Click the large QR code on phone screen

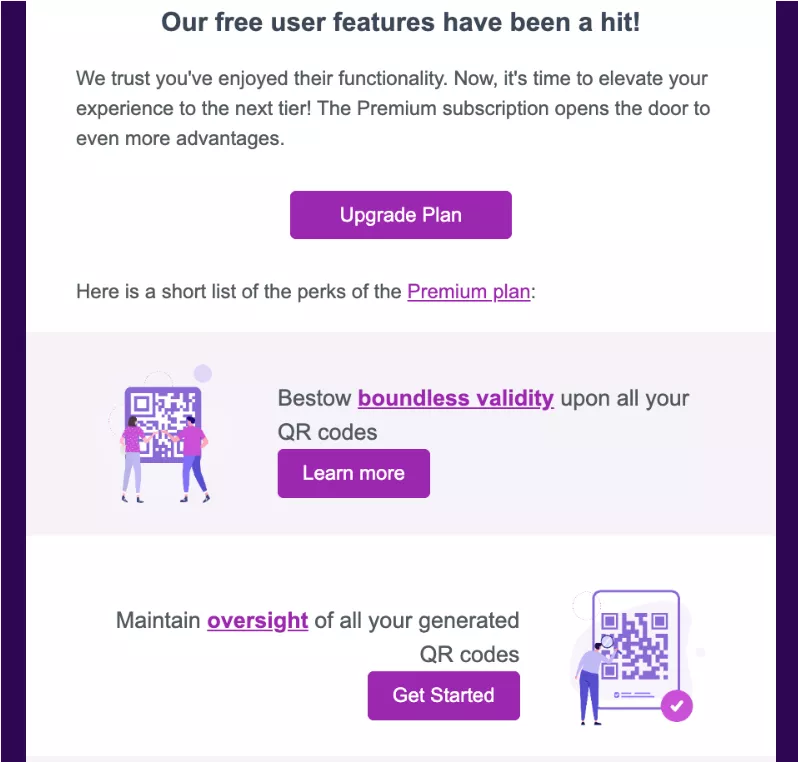click(x=635, y=646)
